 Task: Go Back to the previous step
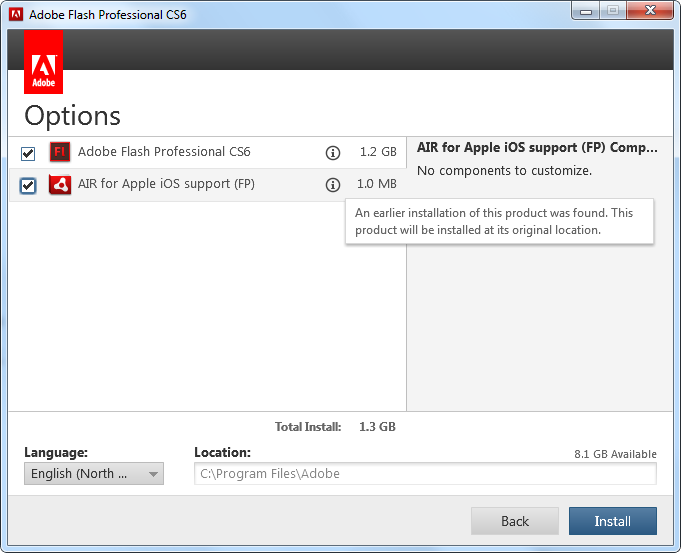click(515, 521)
